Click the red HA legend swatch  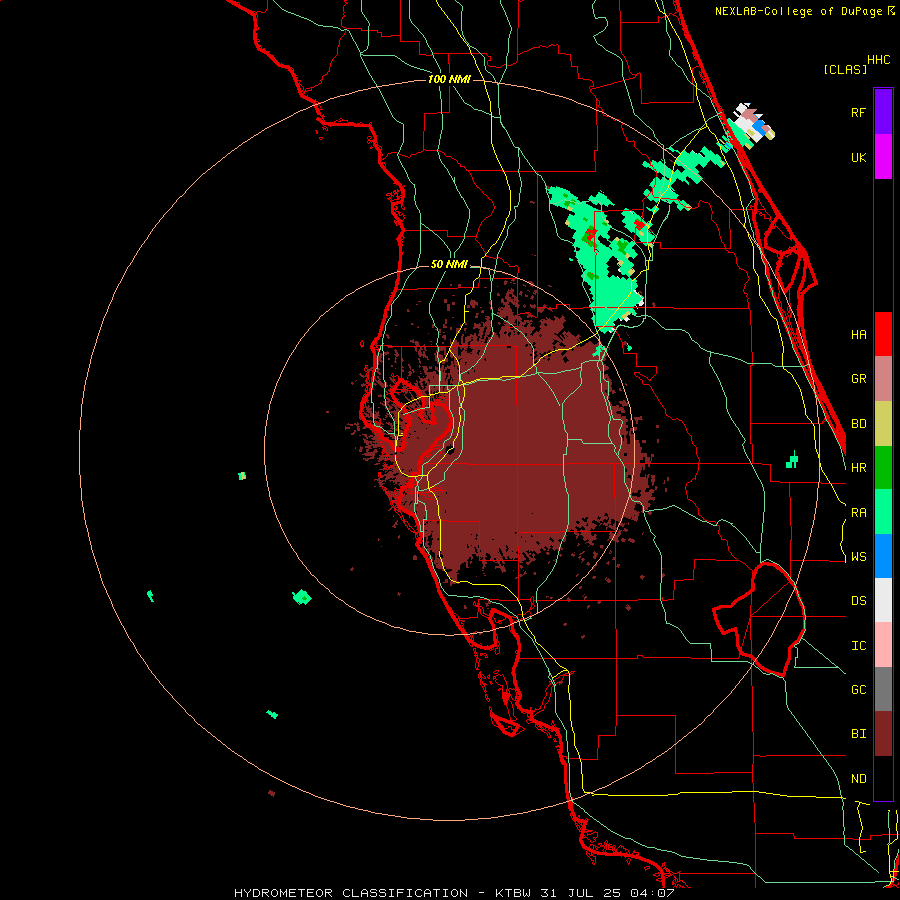click(883, 334)
